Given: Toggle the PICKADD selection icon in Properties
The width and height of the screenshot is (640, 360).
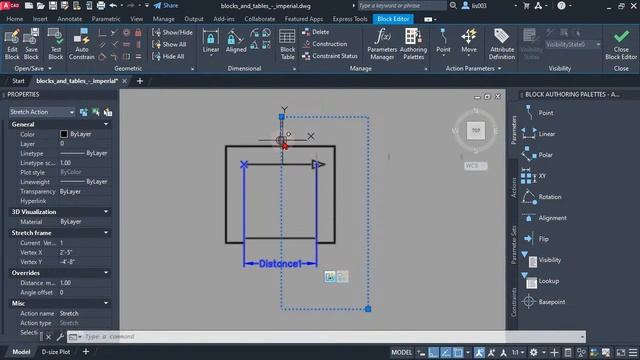Looking at the screenshot, I should [x=84, y=112].
